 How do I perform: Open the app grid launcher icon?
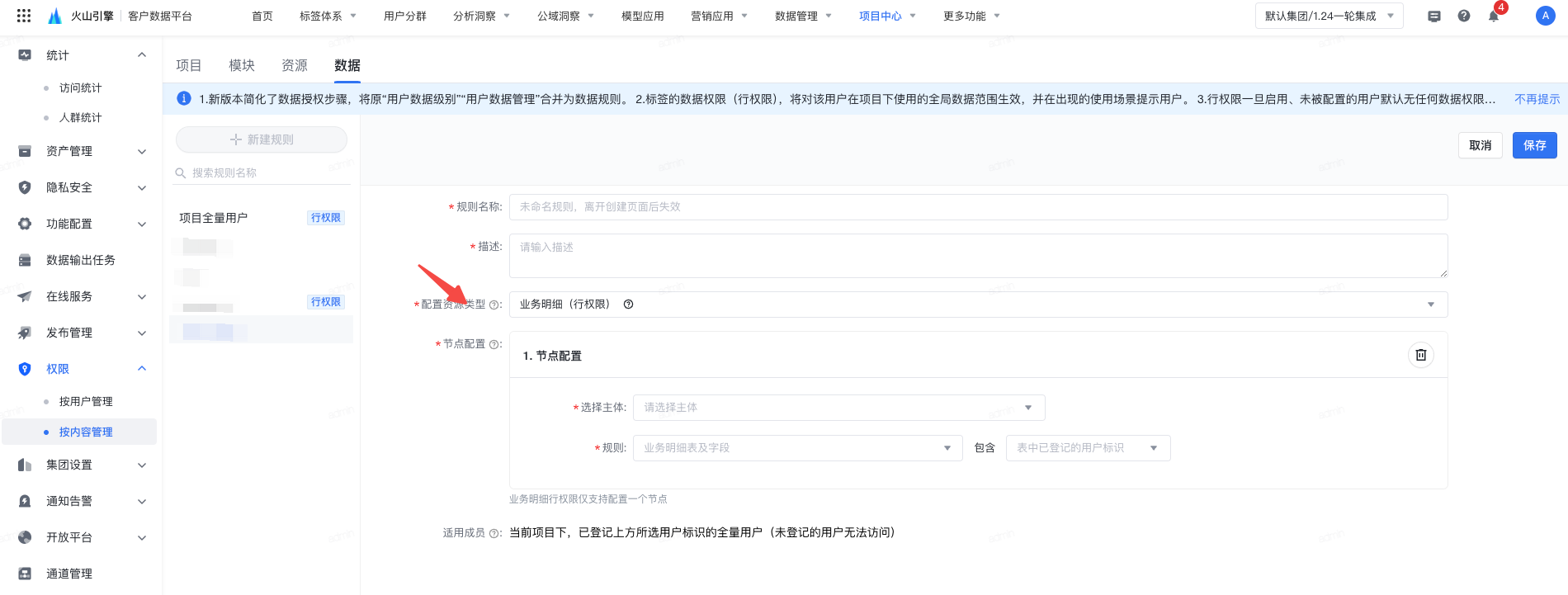tap(24, 16)
